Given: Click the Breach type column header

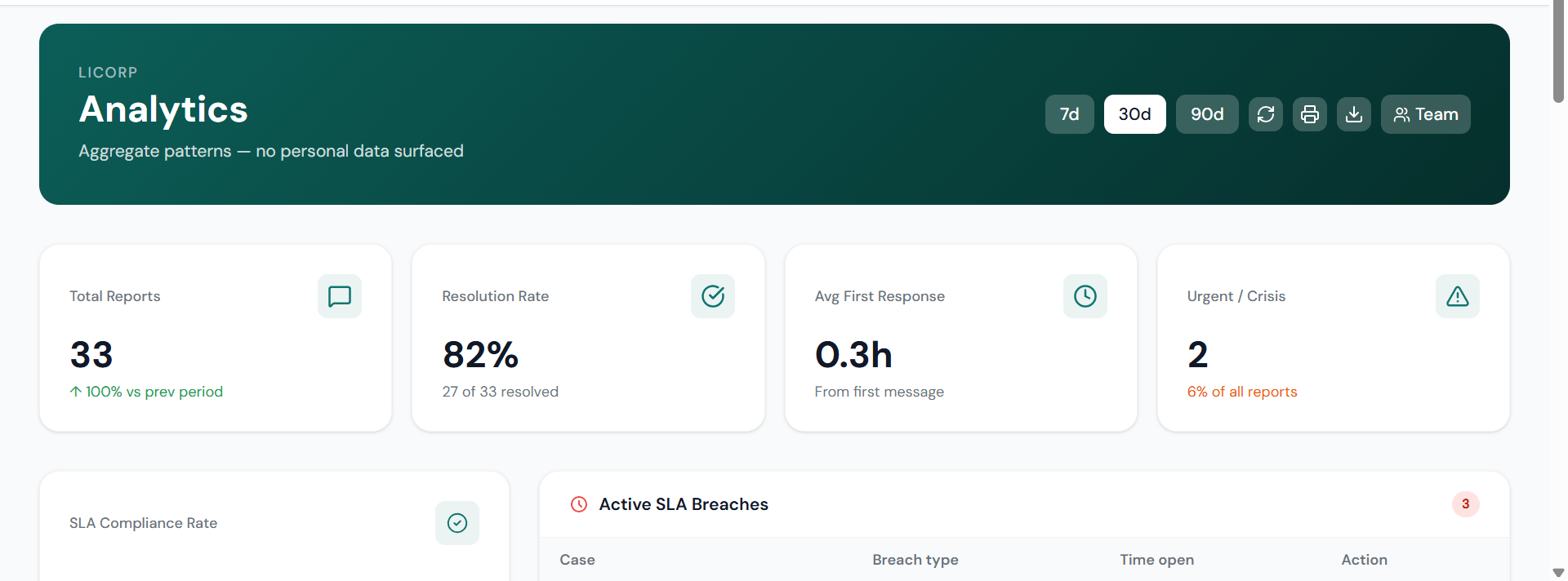Looking at the screenshot, I should [915, 560].
